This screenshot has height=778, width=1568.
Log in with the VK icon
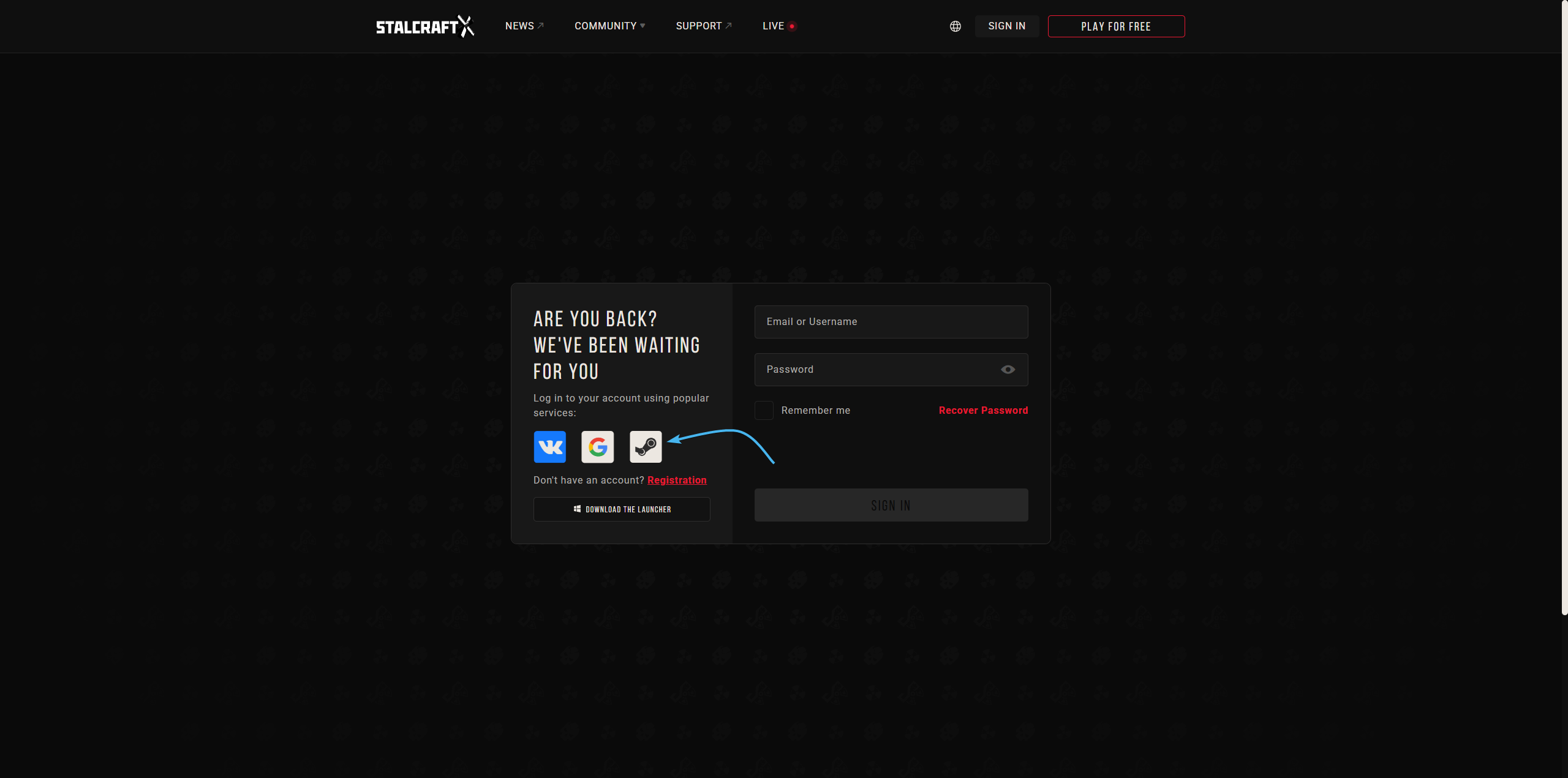coord(550,447)
